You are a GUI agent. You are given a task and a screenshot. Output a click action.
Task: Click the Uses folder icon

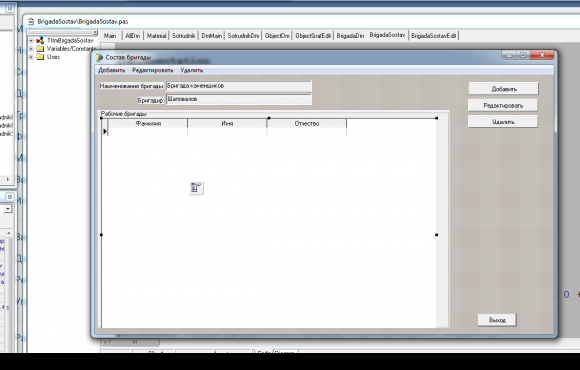[x=40, y=57]
